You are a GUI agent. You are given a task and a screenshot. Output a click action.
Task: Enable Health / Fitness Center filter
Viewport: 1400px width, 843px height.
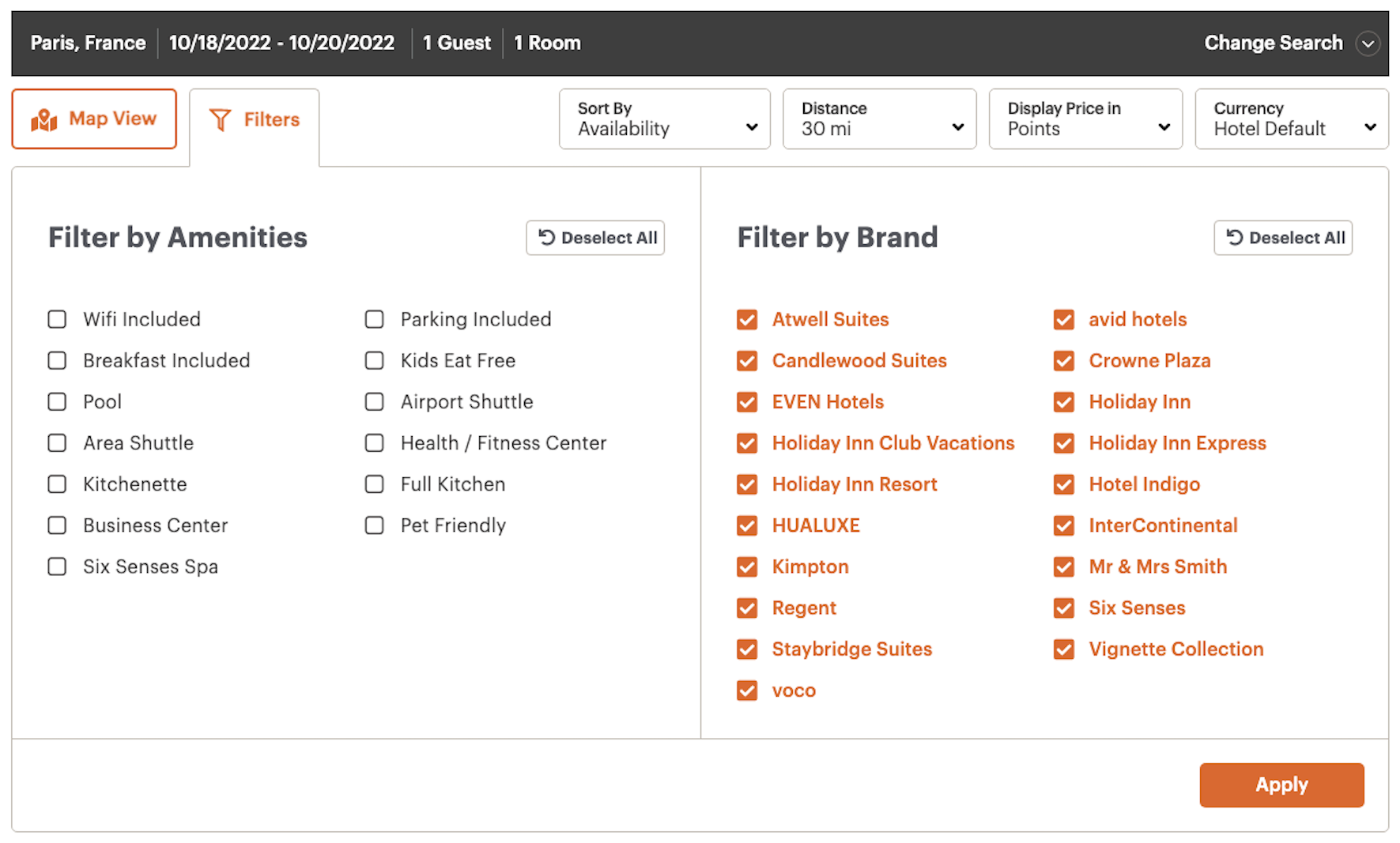tap(374, 442)
